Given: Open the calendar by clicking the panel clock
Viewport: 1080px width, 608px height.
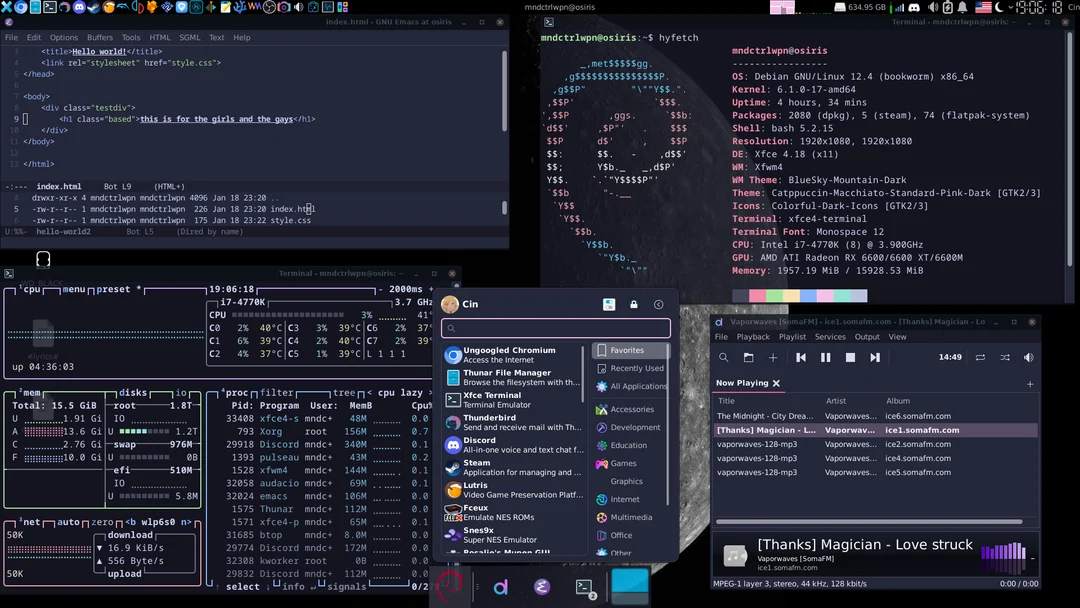Looking at the screenshot, I should (x=1040, y=8).
